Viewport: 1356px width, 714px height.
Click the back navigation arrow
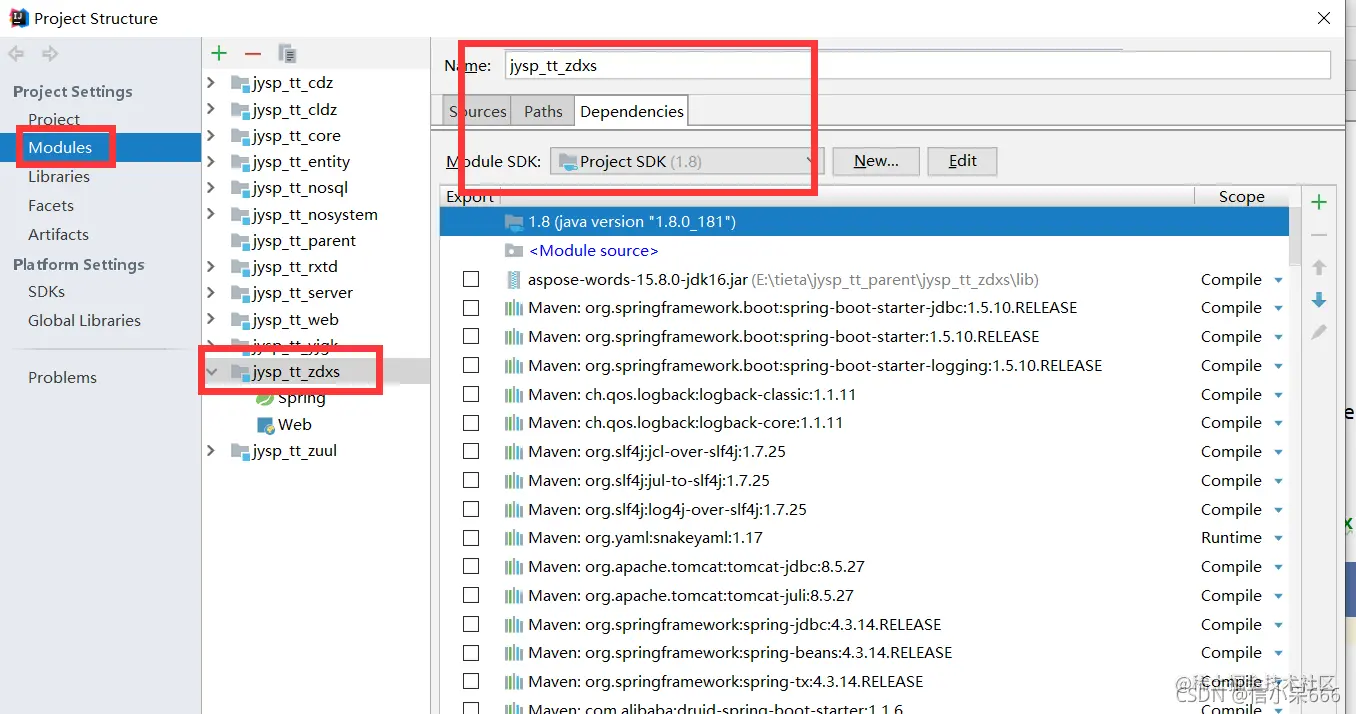click(16, 54)
